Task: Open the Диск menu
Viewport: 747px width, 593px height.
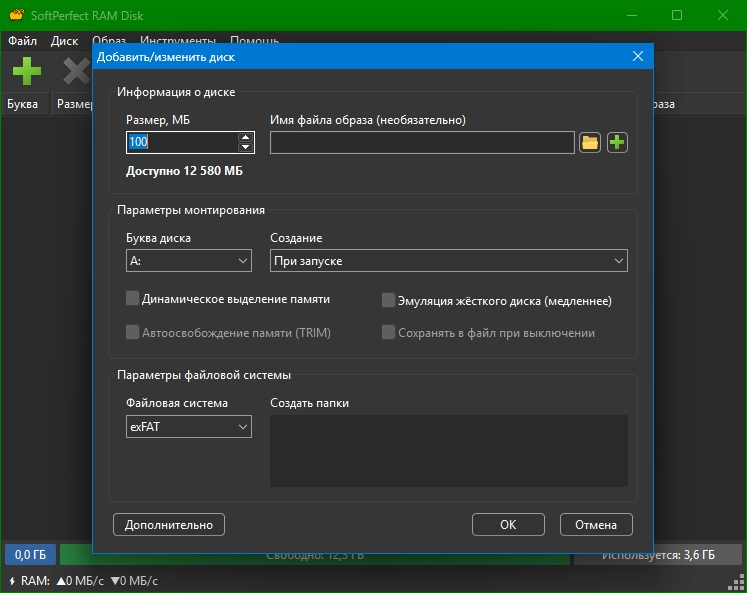Action: [x=64, y=41]
